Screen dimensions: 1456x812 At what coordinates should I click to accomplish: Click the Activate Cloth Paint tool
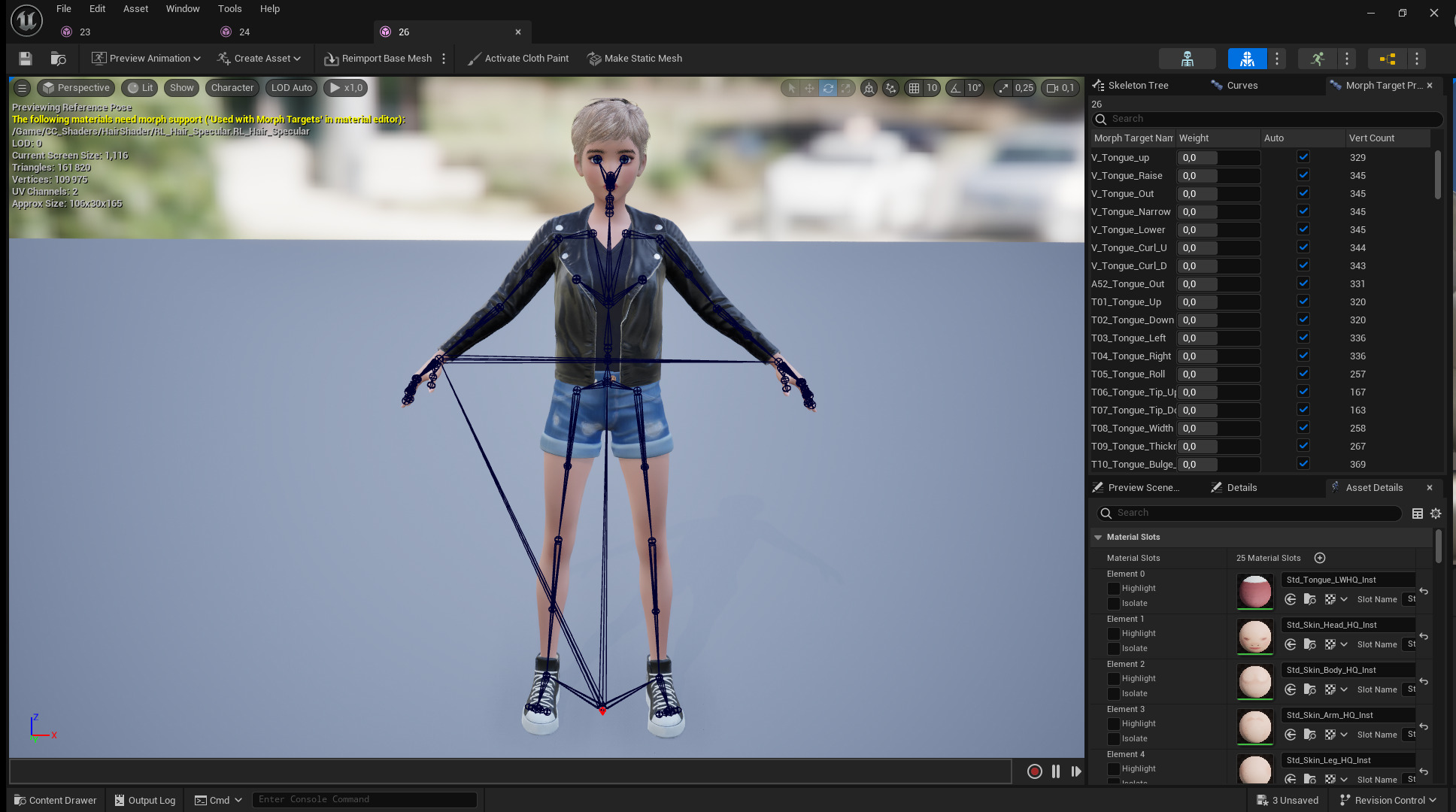click(x=517, y=59)
